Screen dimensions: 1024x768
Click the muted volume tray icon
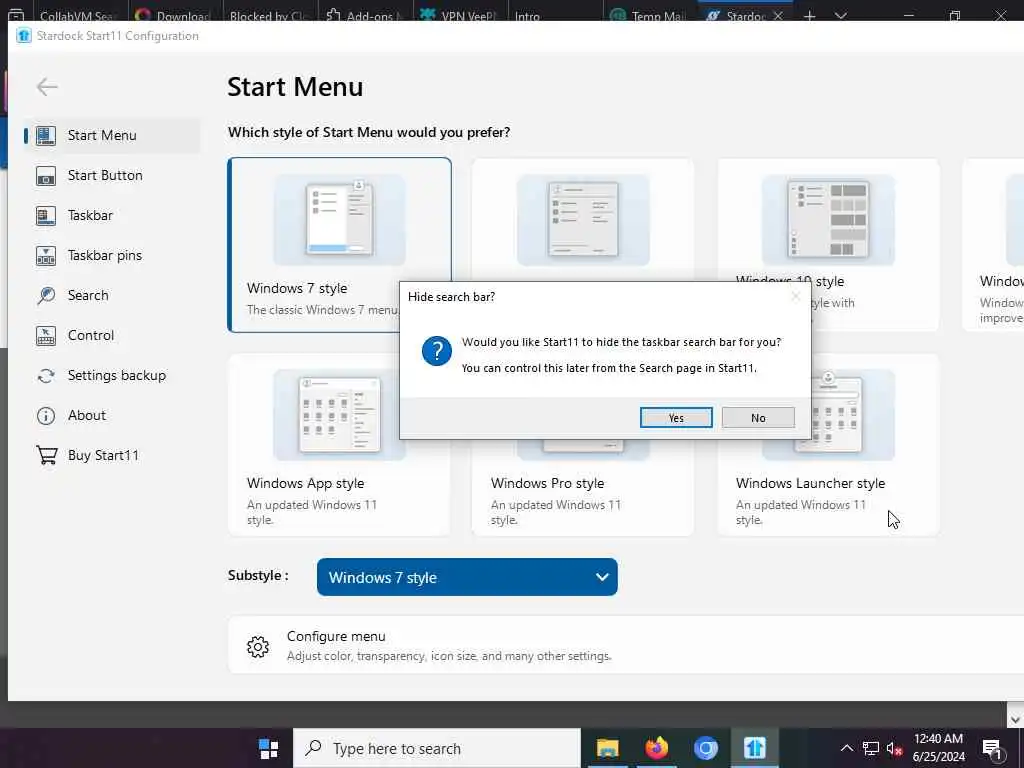pyautogui.click(x=894, y=748)
